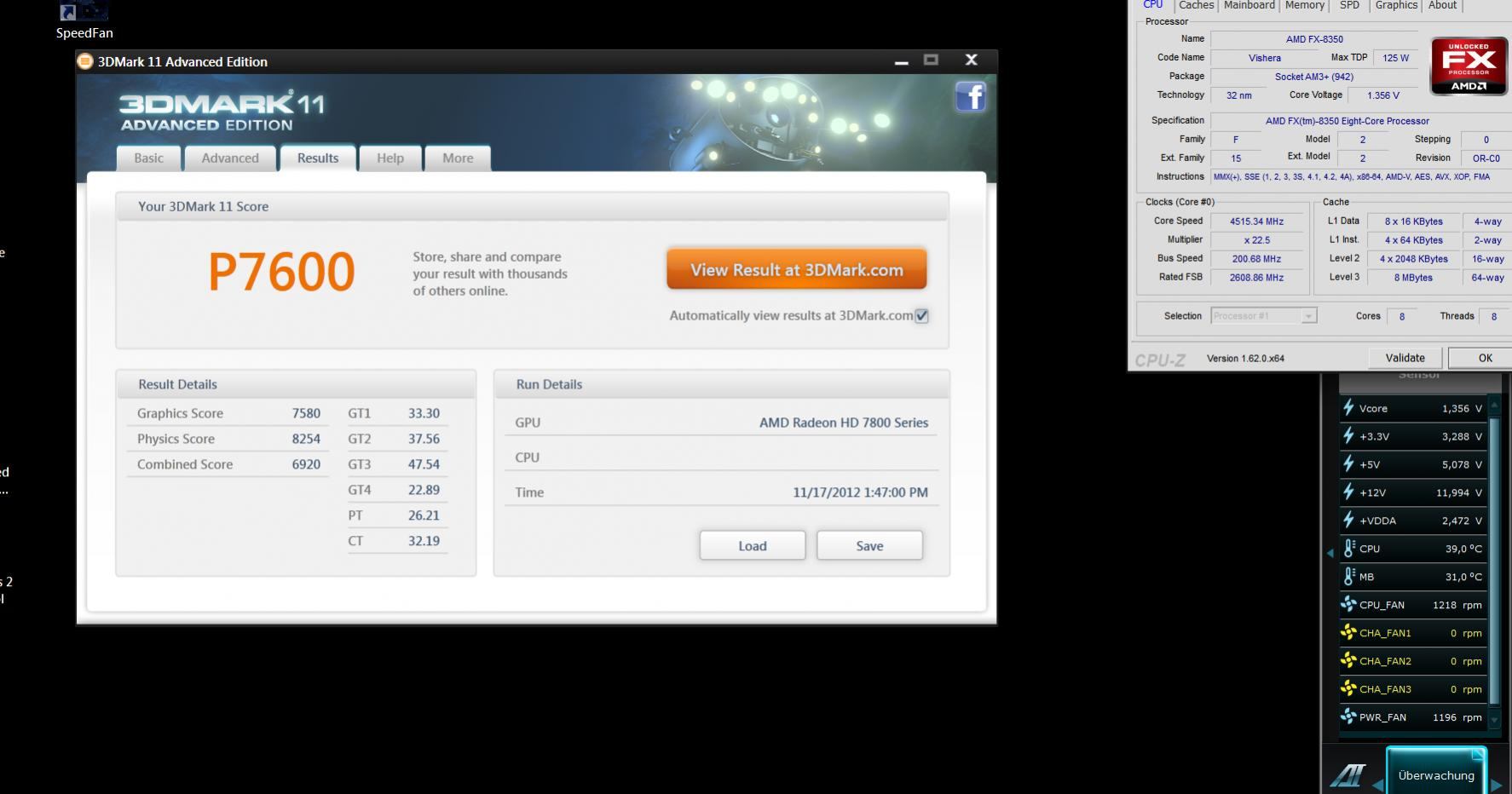1512x794 pixels.
Task: Open the Help tab in 3DMark
Action: tap(390, 158)
